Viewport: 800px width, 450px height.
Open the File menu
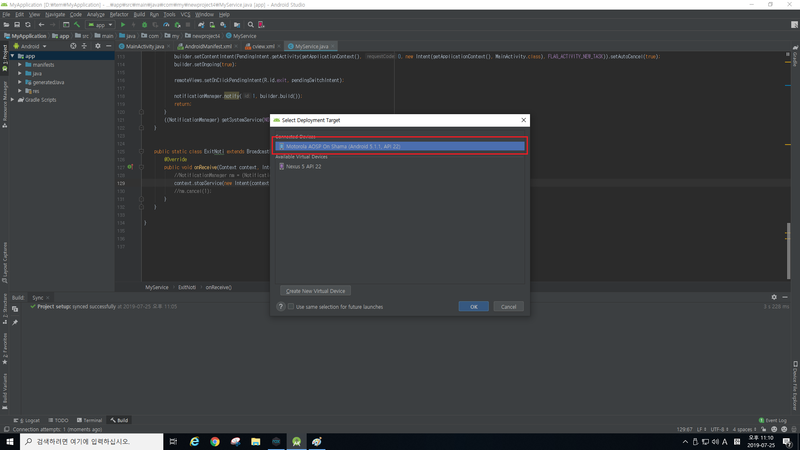6,14
